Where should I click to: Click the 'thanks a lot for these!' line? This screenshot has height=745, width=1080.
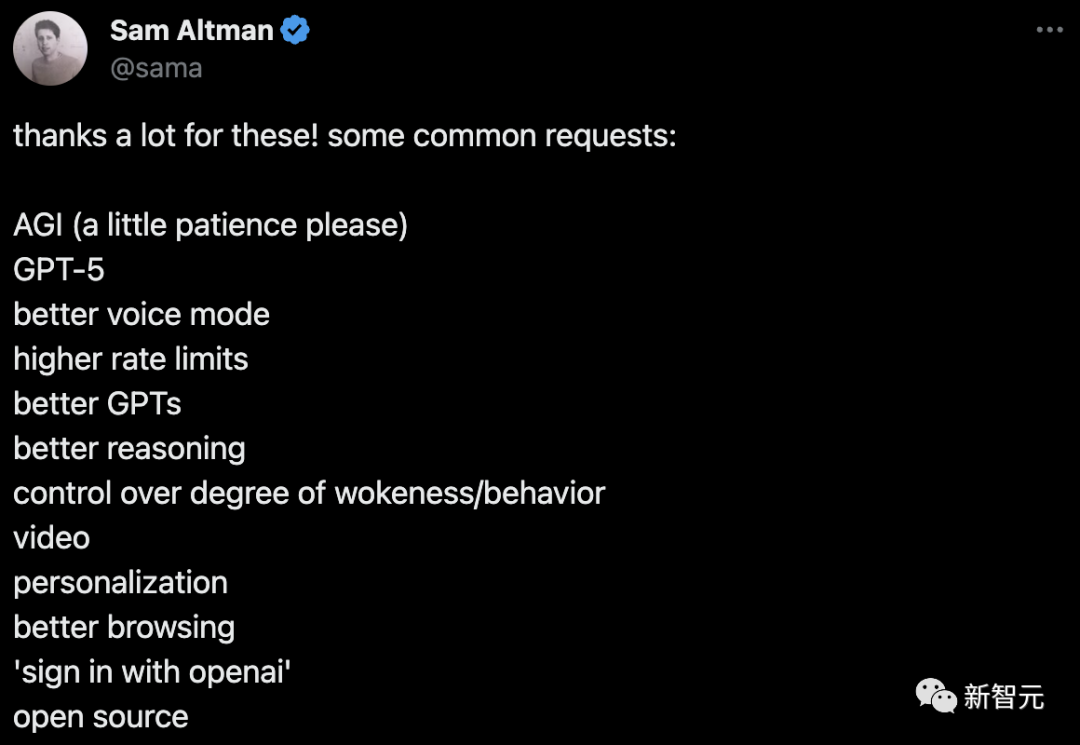[x=345, y=136]
